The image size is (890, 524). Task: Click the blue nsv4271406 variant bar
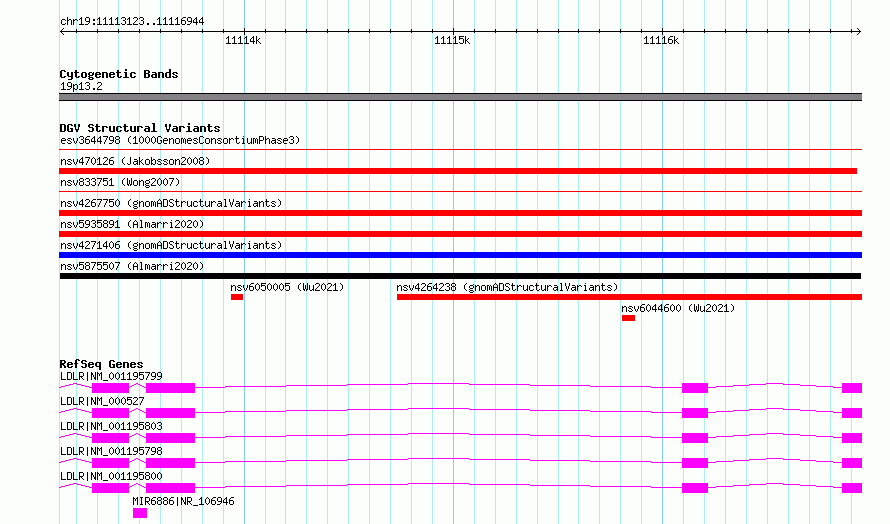460,255
